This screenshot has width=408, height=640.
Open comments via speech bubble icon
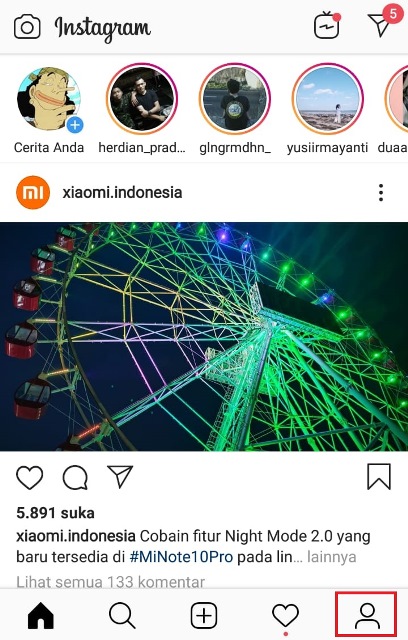[75, 477]
